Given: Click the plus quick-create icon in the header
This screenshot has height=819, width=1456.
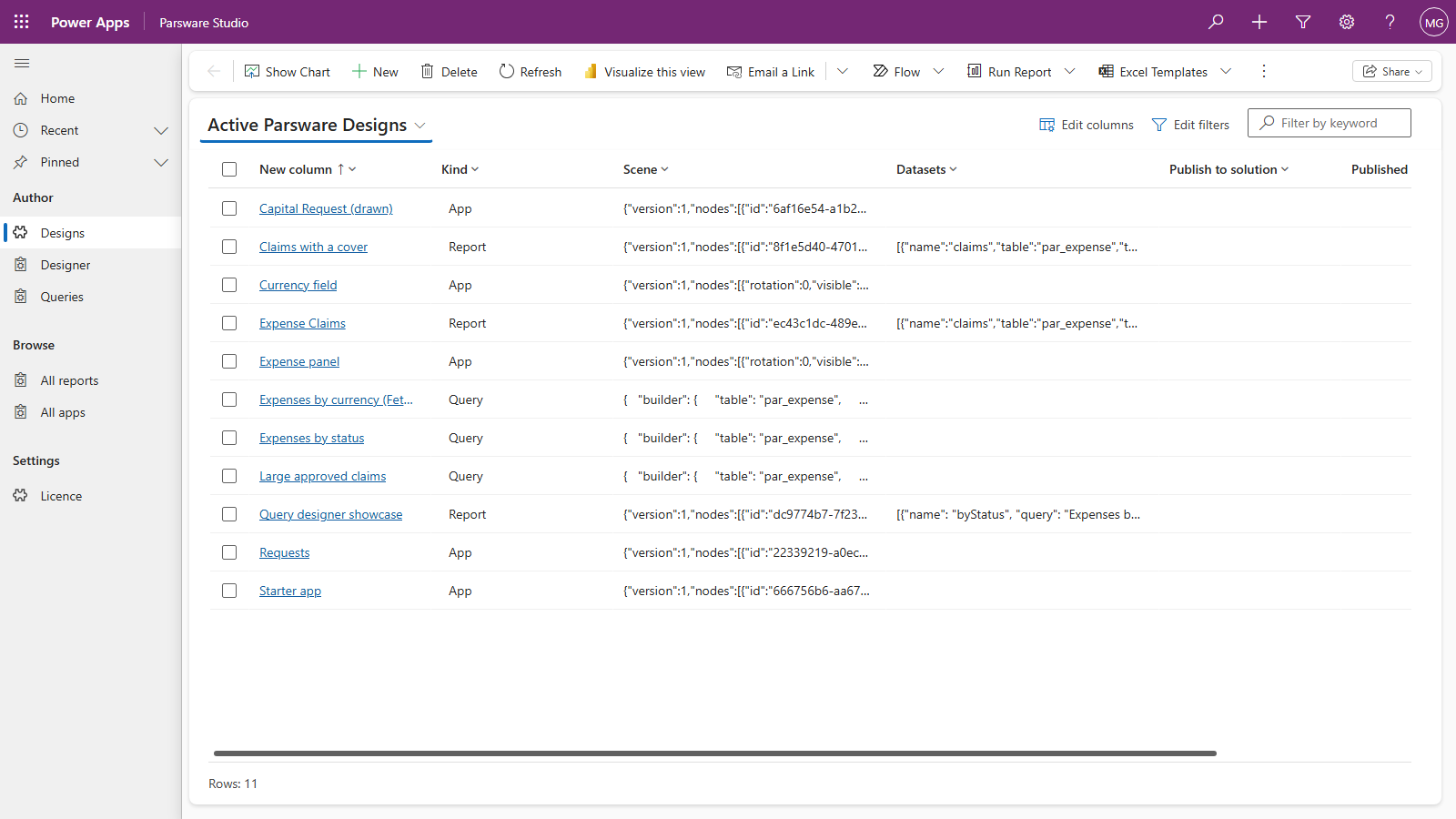Looking at the screenshot, I should (1259, 22).
